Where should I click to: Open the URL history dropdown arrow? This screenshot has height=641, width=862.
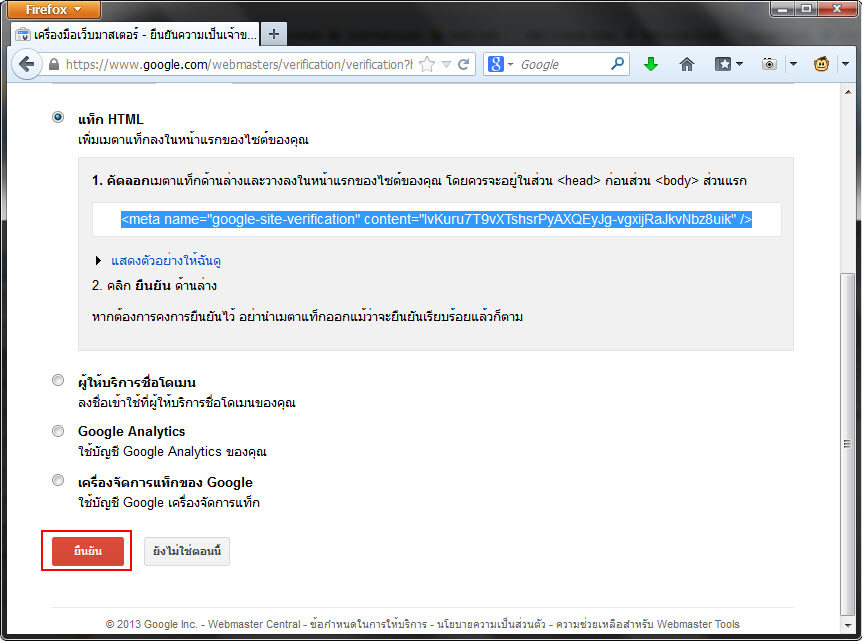[446, 65]
